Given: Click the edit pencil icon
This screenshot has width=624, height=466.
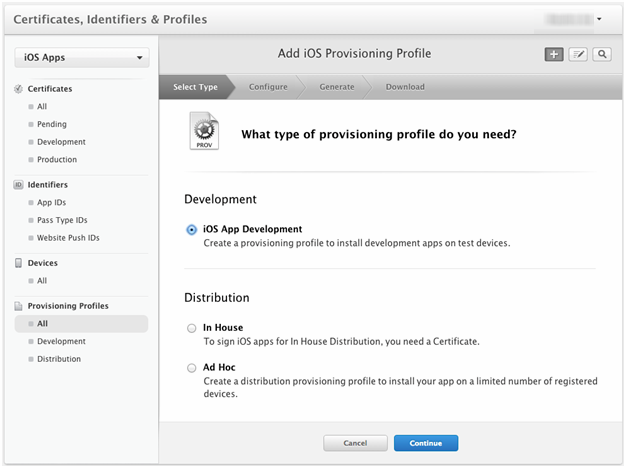Looking at the screenshot, I should [578, 54].
